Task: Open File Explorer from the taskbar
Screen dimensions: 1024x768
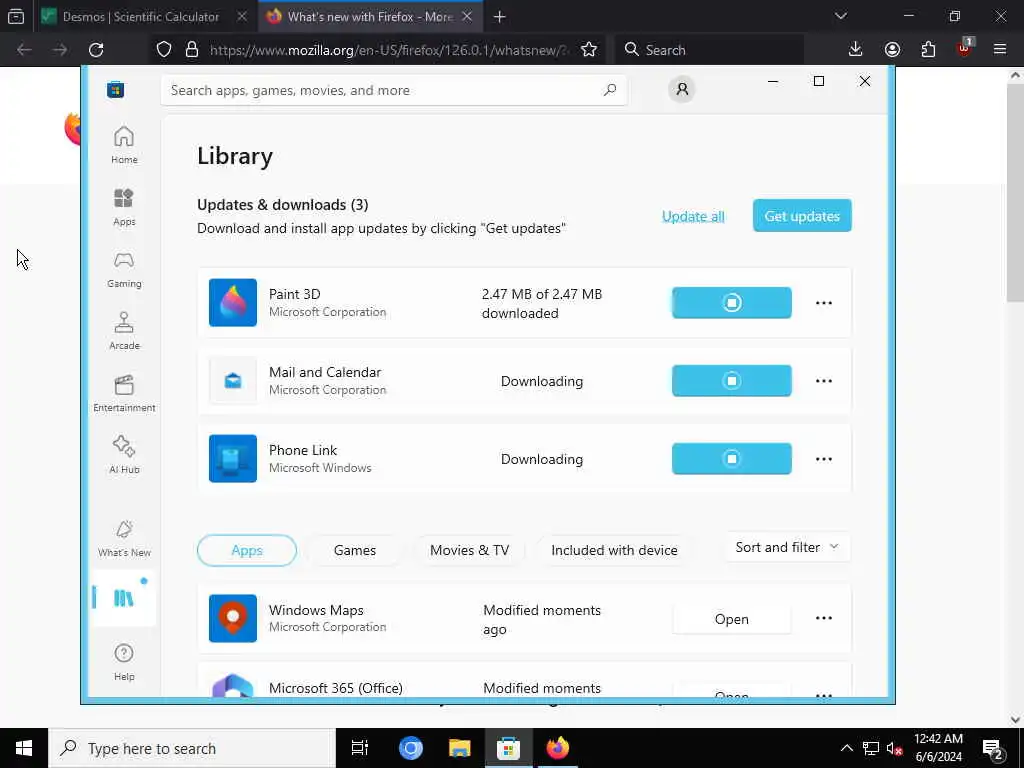Action: coord(460,748)
